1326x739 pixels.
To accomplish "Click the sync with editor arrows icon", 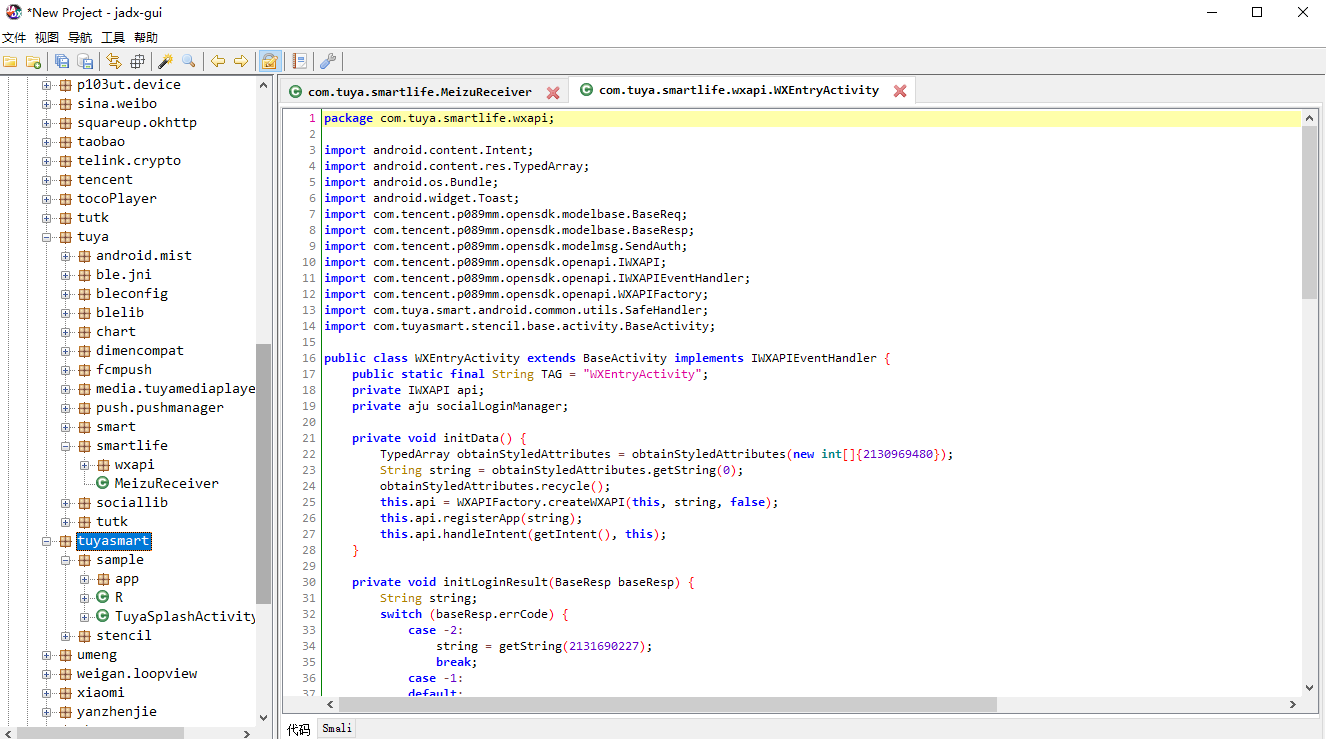I will [x=114, y=61].
